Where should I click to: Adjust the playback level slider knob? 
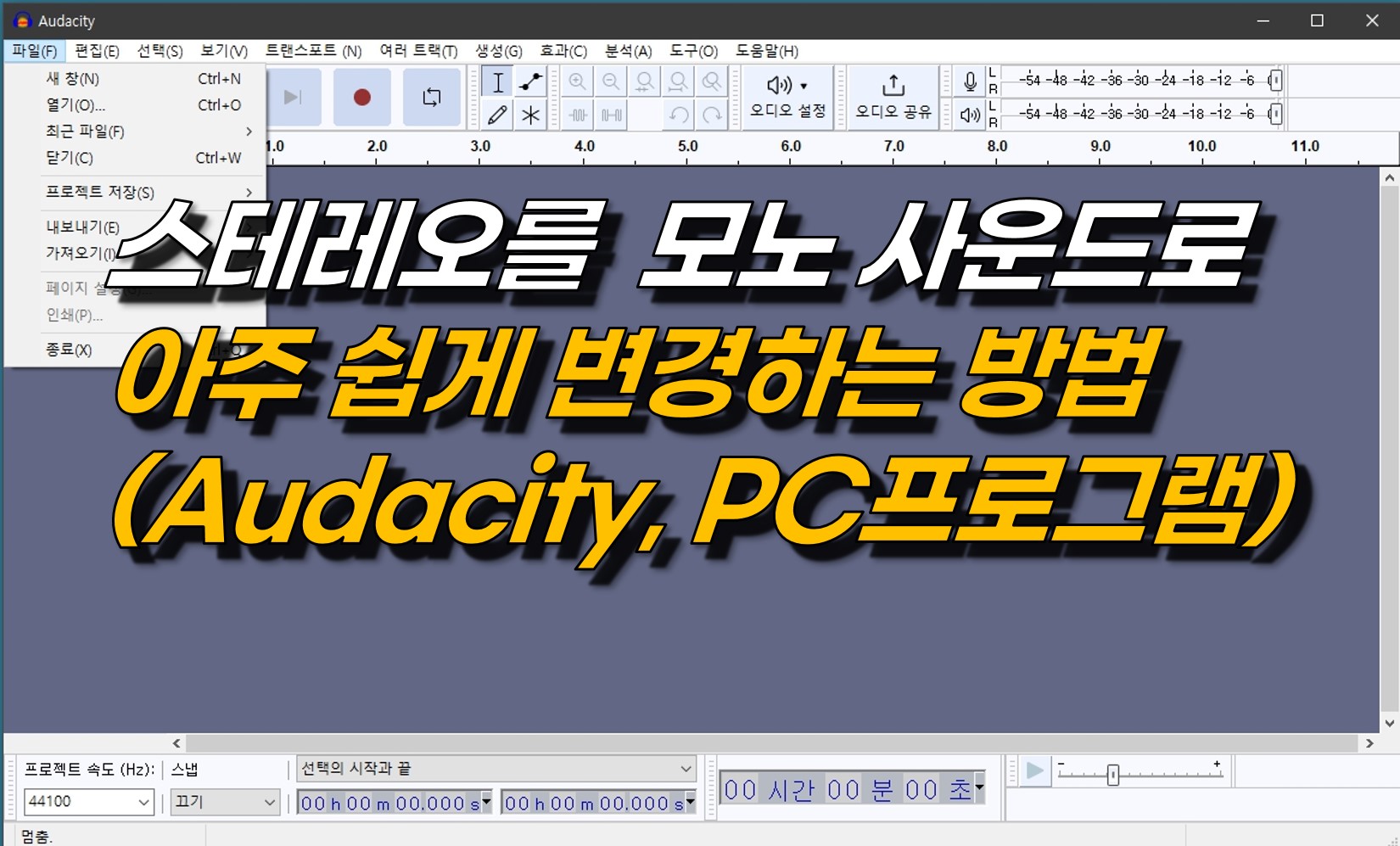click(x=1274, y=114)
